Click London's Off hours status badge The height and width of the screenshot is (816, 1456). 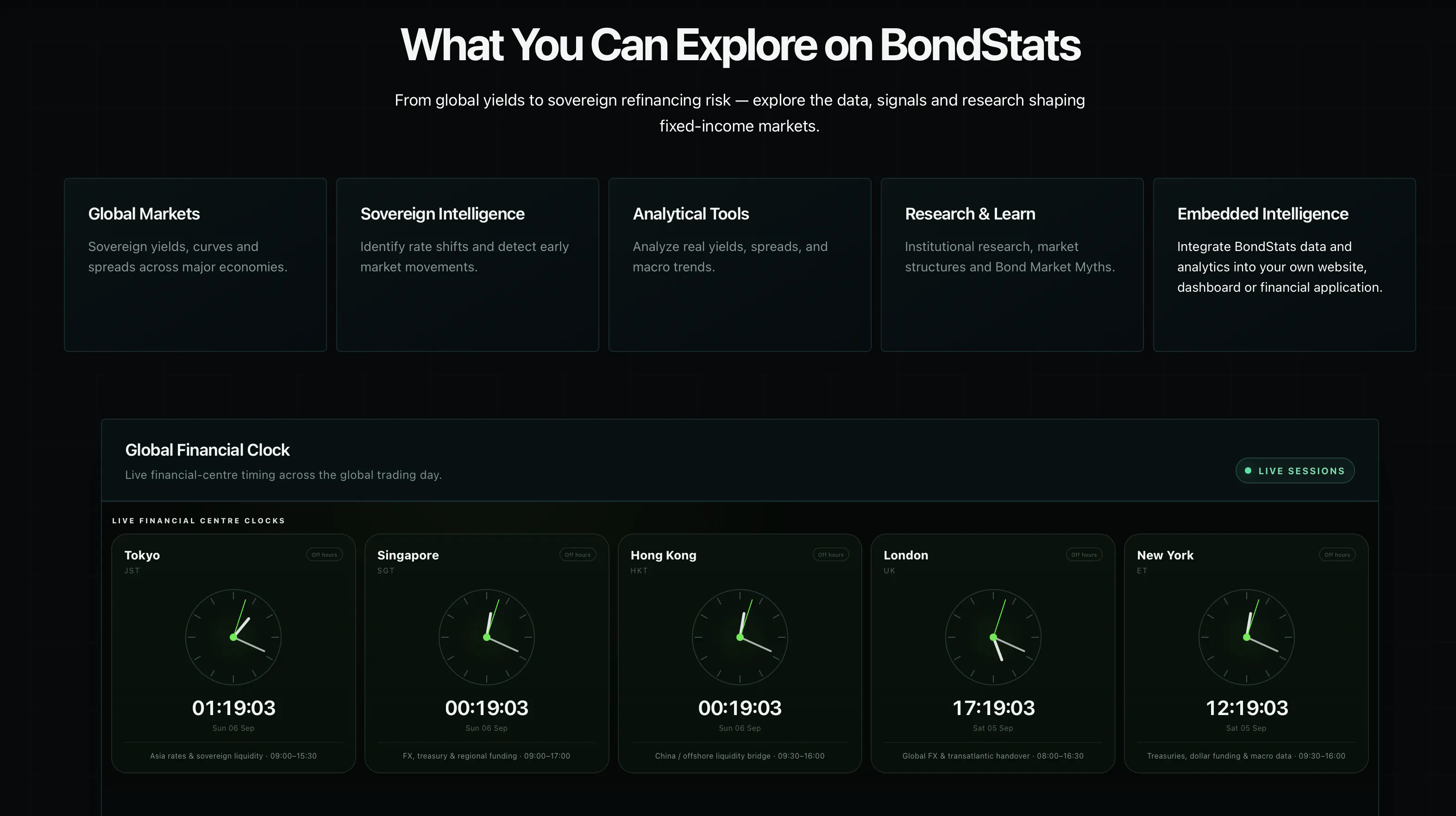tap(1084, 555)
